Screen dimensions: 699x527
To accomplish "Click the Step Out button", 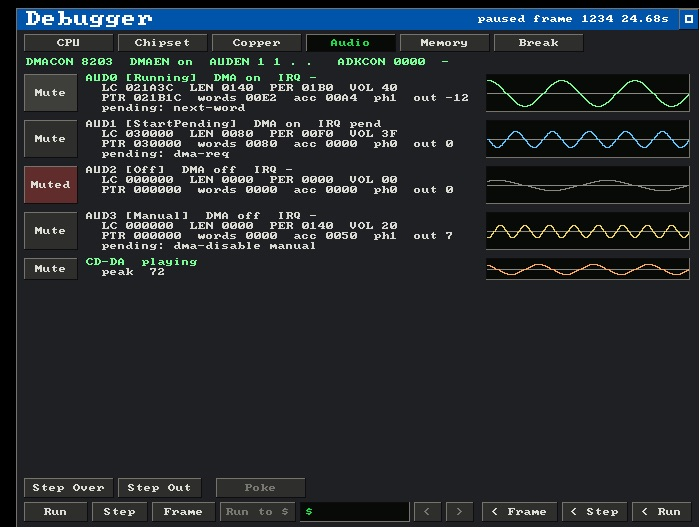I will click(x=159, y=488).
